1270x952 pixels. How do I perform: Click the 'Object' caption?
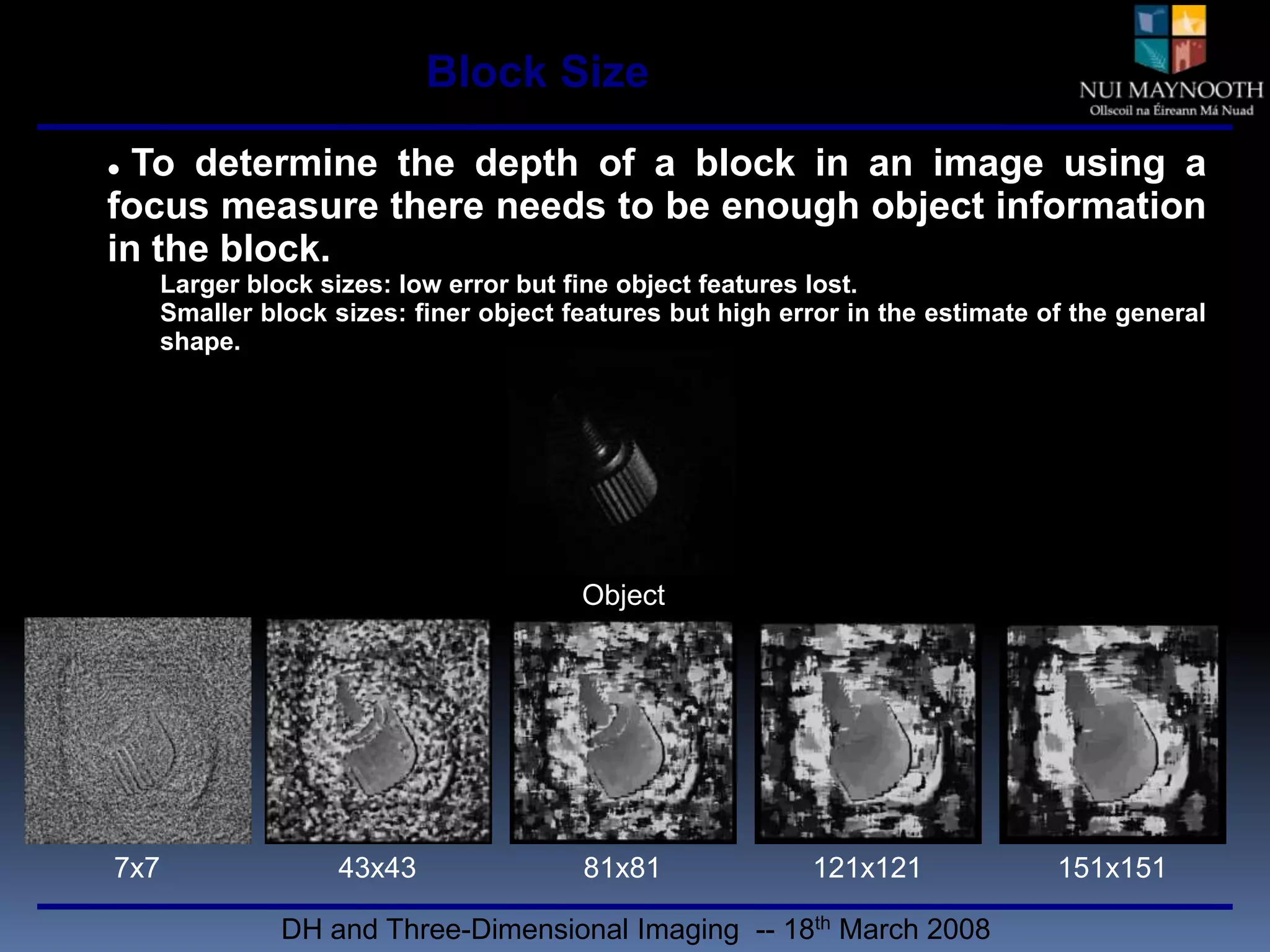click(x=623, y=595)
